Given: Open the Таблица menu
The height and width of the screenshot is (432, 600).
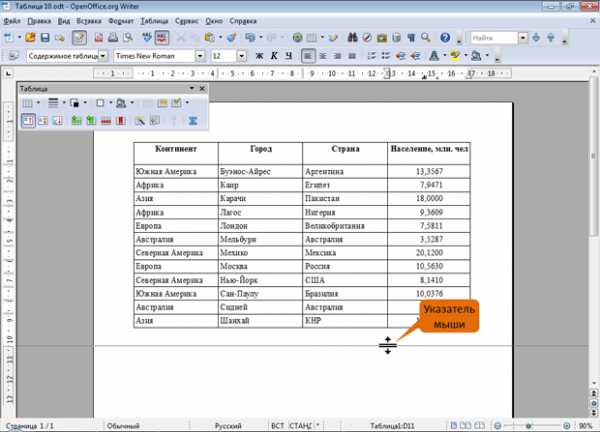Looking at the screenshot, I should coord(154,21).
